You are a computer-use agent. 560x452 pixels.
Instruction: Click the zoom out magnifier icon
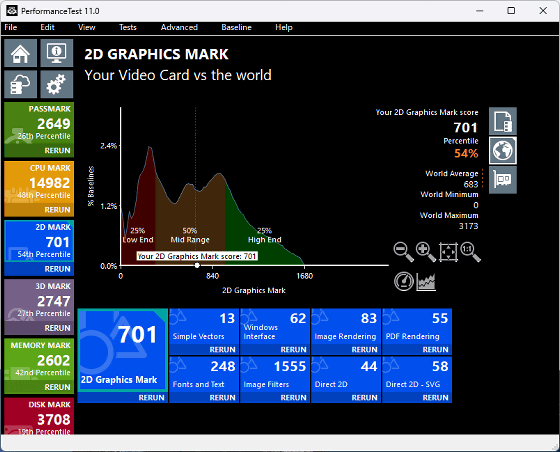point(404,252)
